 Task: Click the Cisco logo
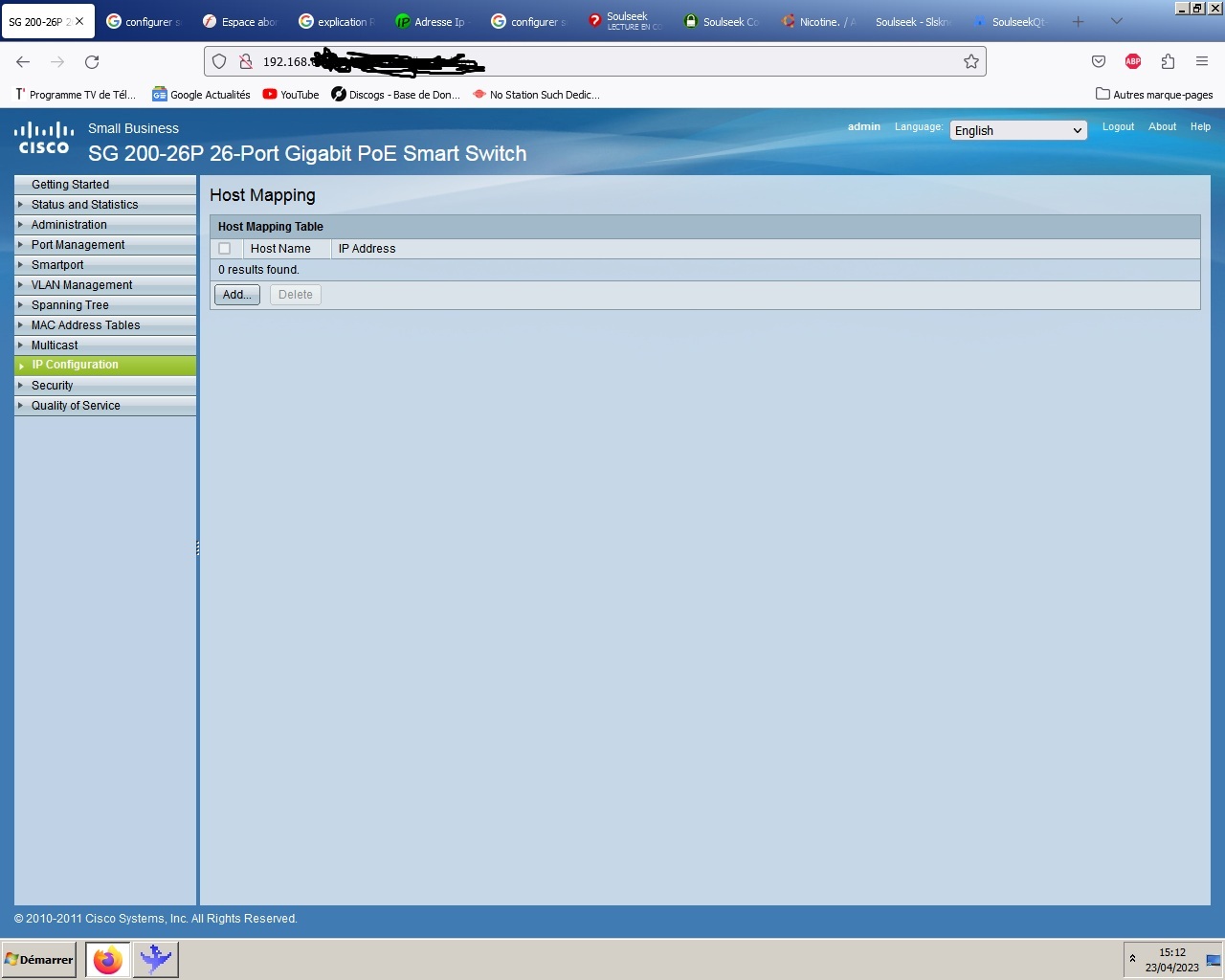pos(44,139)
